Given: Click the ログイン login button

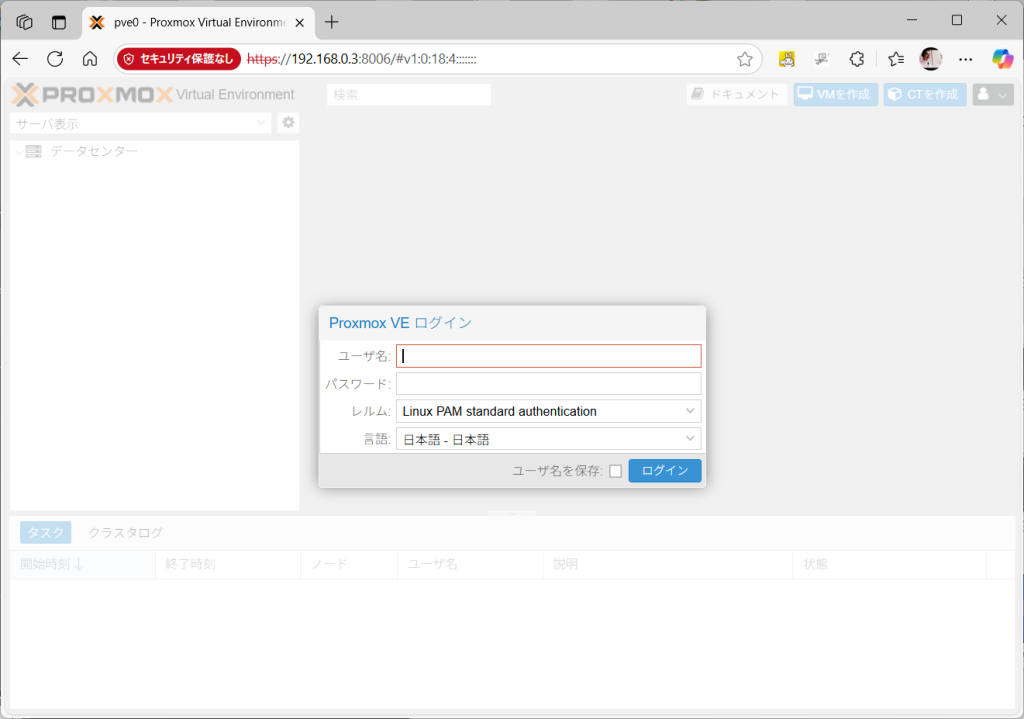Looking at the screenshot, I should click(x=665, y=471).
